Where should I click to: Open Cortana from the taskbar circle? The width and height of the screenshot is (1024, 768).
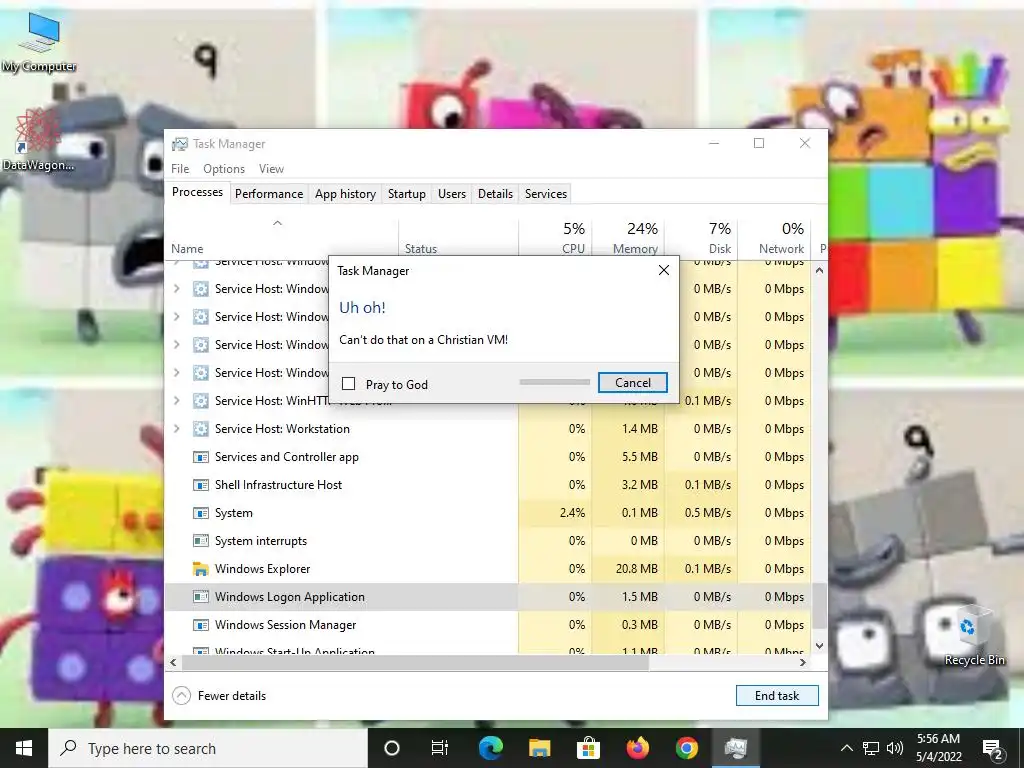pyautogui.click(x=392, y=748)
